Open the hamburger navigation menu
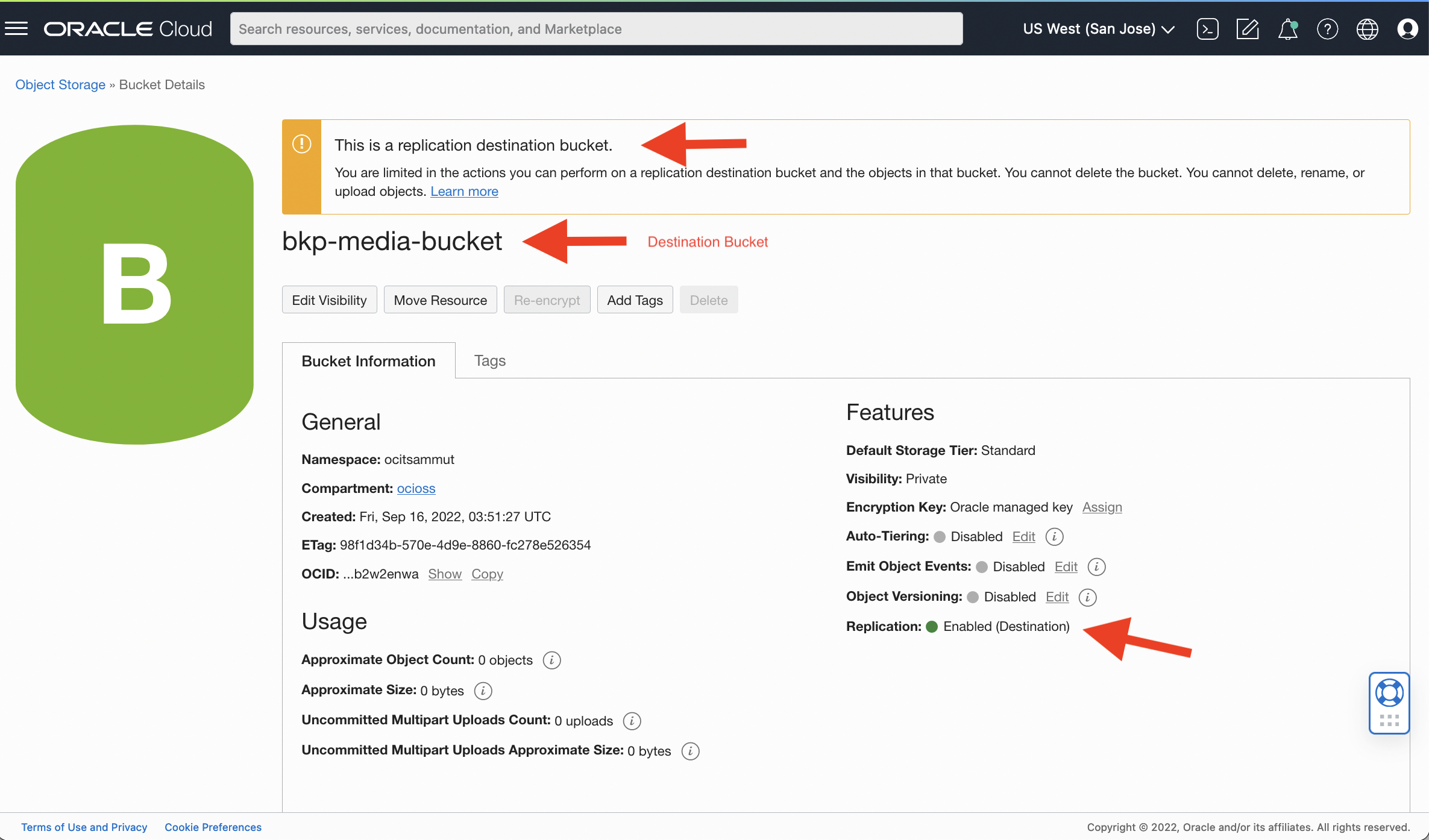 [16, 28]
